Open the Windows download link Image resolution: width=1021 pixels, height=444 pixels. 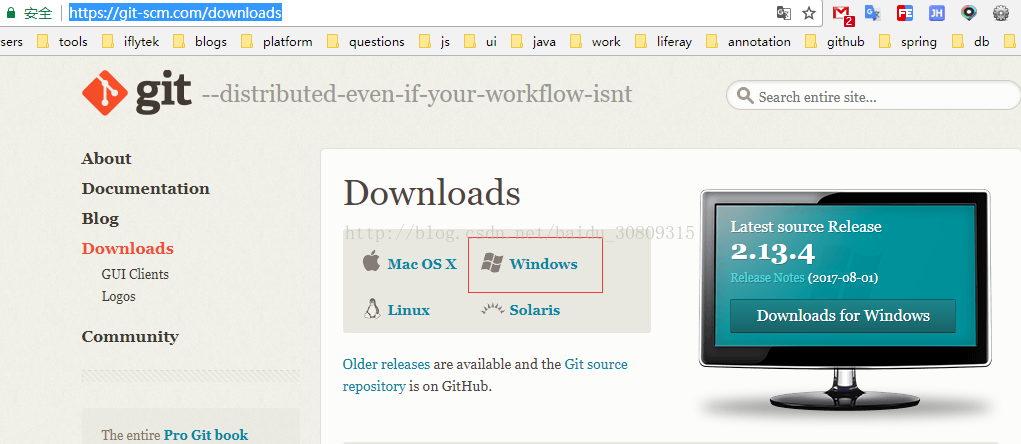(x=543, y=264)
